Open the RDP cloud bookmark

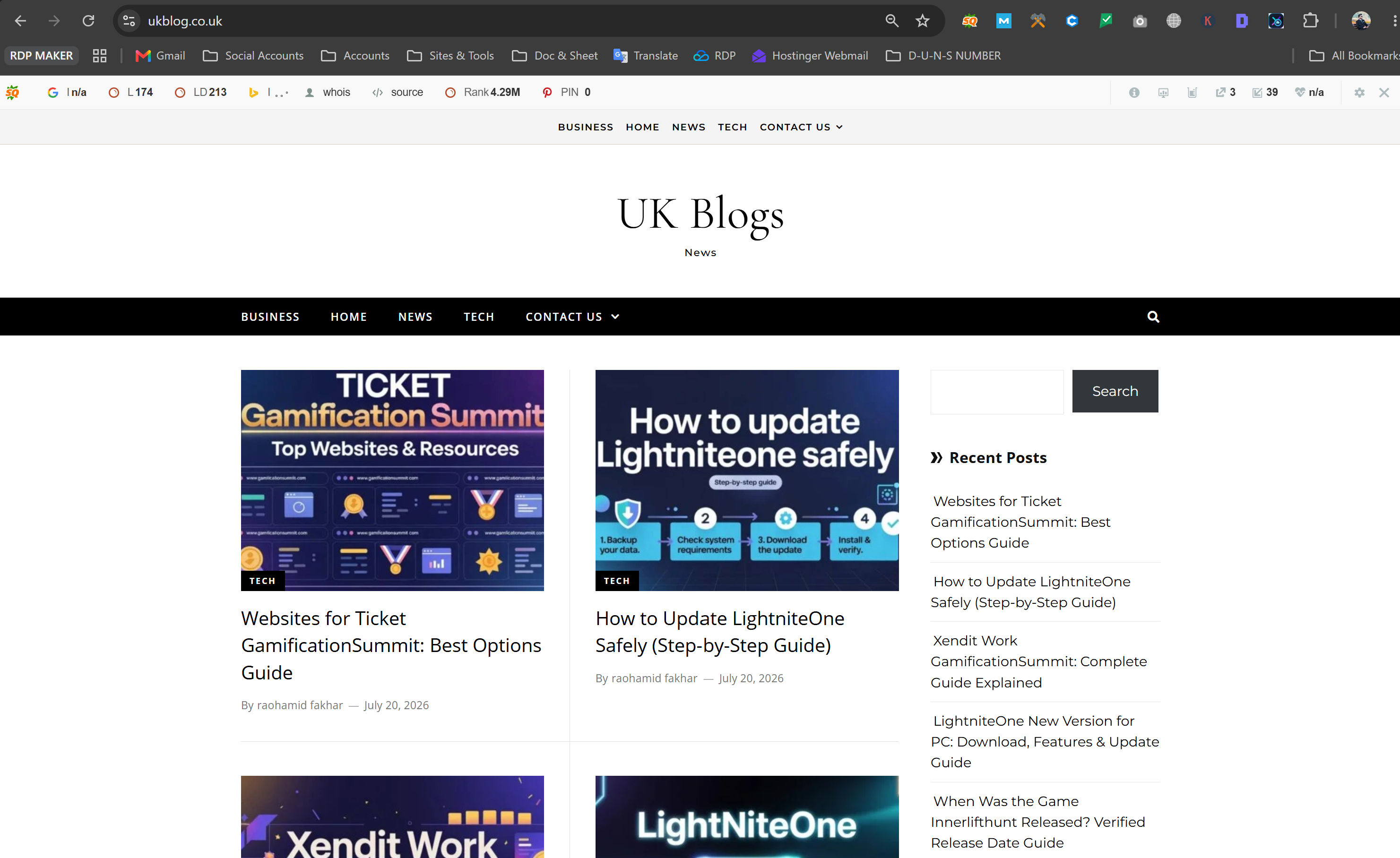click(715, 56)
